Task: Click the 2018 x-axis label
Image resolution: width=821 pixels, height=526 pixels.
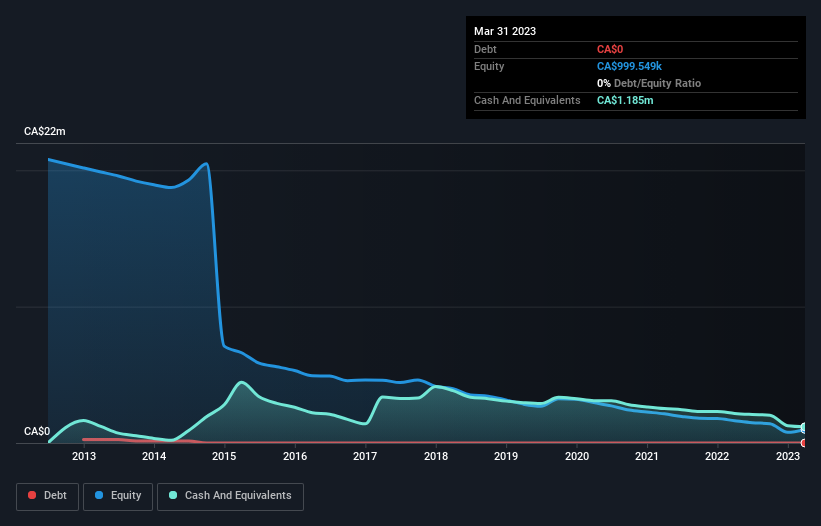Action: tap(436, 456)
